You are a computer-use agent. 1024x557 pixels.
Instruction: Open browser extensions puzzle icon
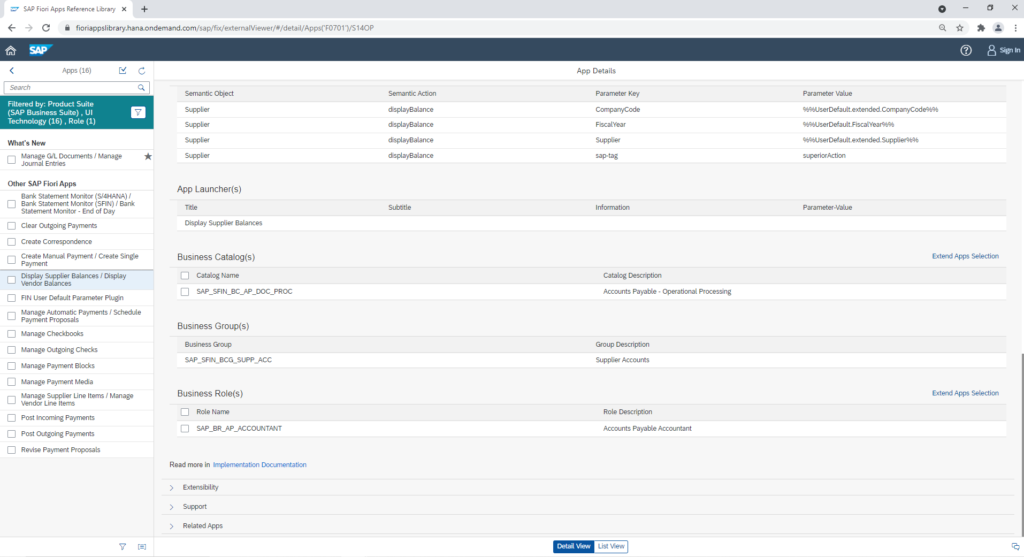980,28
